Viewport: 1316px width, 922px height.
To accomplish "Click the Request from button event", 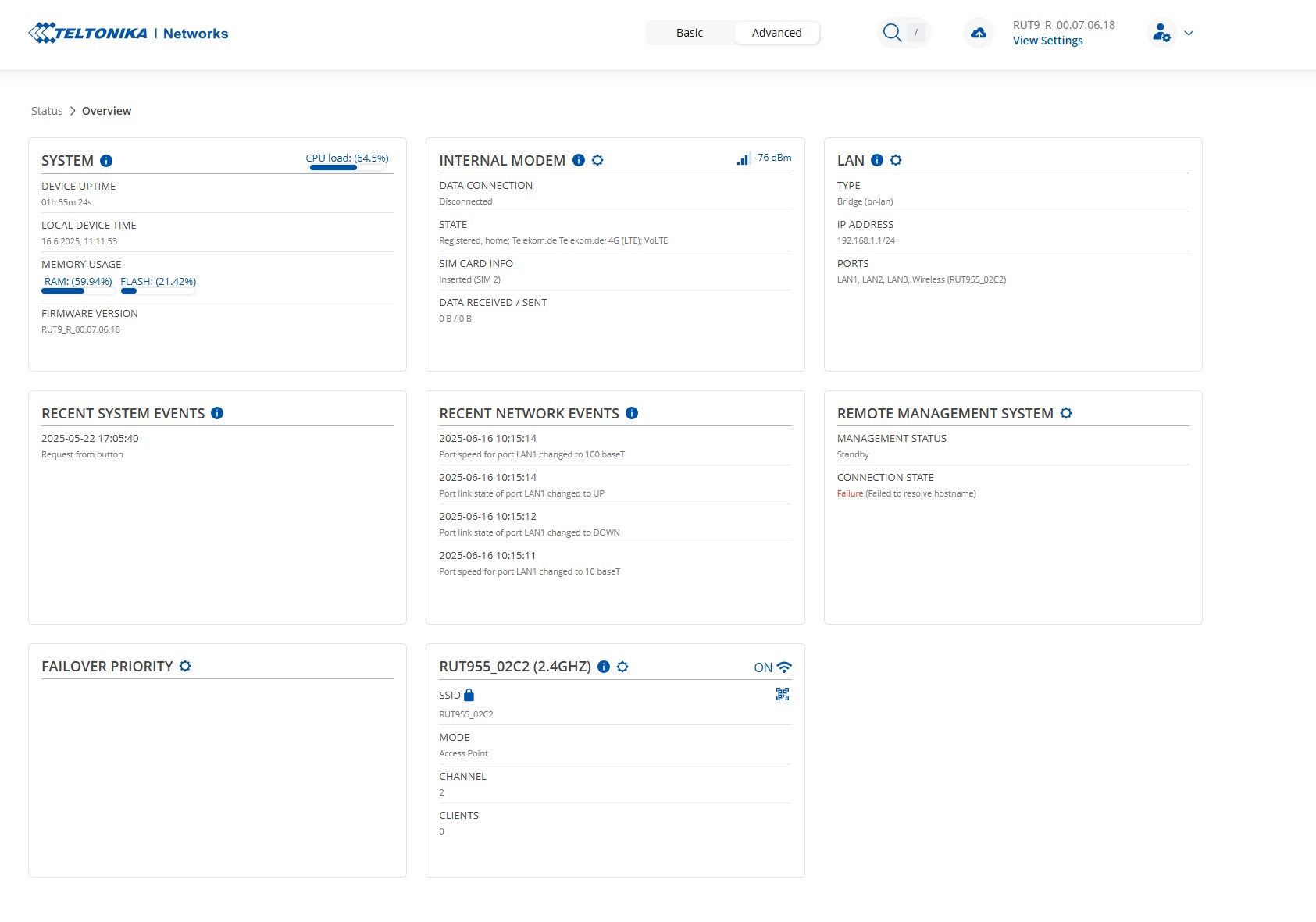I will click(x=82, y=454).
